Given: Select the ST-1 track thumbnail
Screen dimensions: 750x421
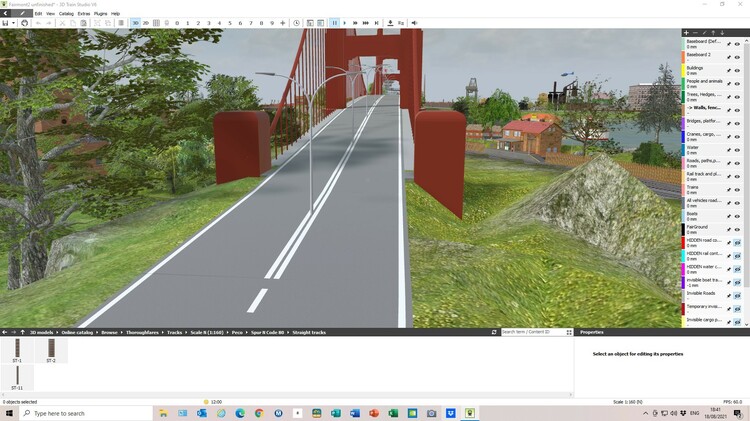Looking at the screenshot, I should 17,350.
